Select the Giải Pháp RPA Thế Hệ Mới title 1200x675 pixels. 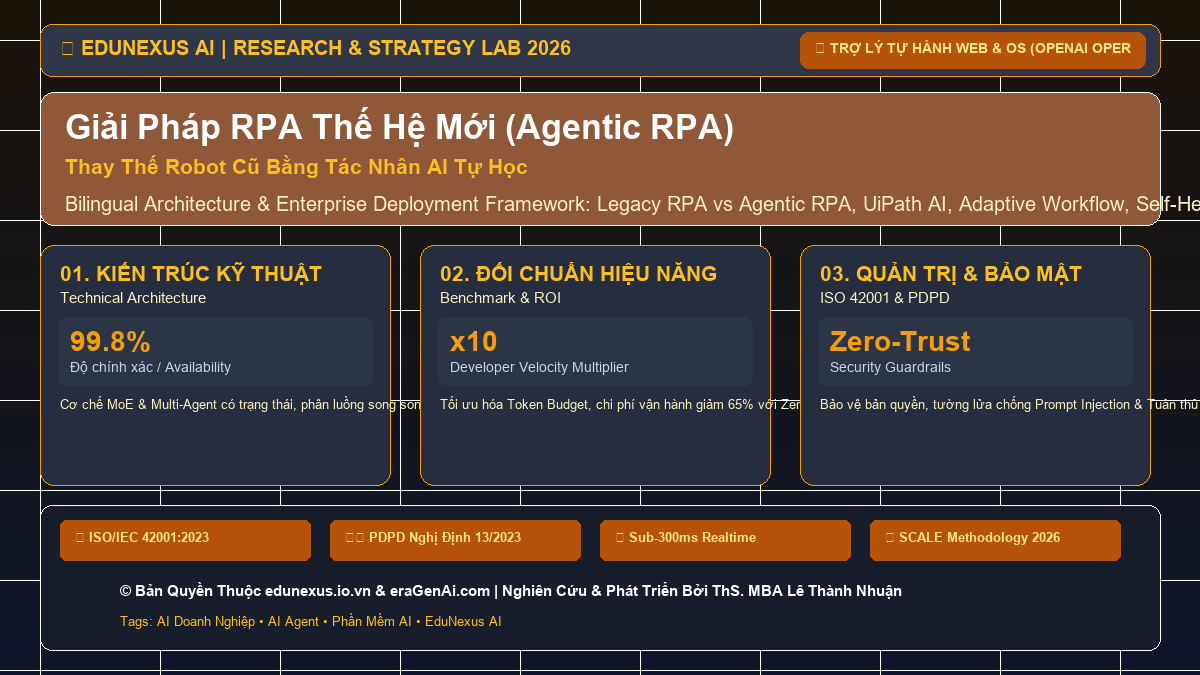pos(399,128)
